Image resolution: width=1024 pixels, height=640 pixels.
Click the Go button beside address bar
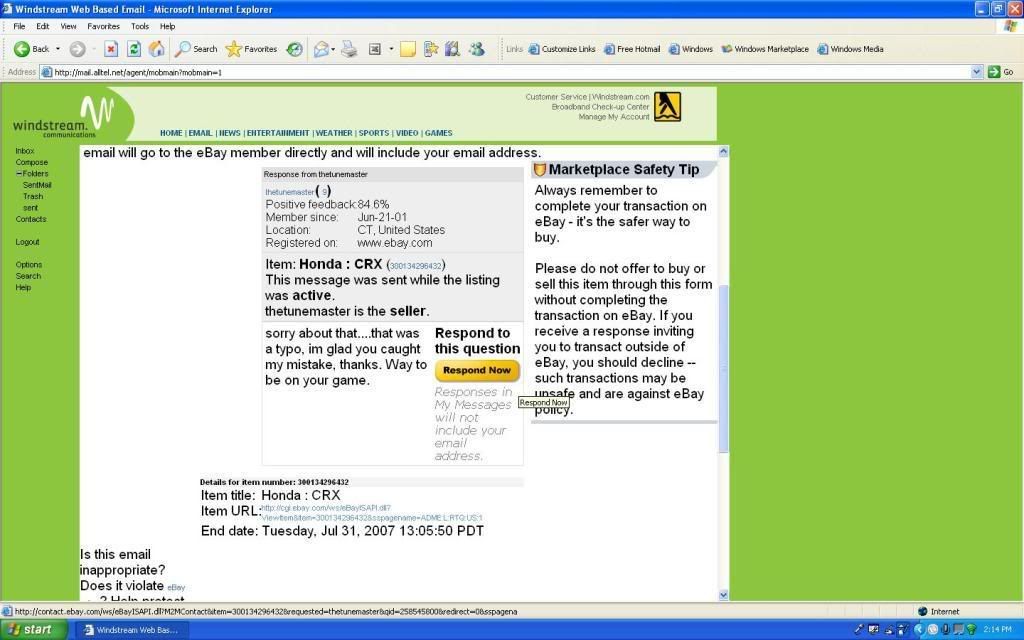[1000, 72]
